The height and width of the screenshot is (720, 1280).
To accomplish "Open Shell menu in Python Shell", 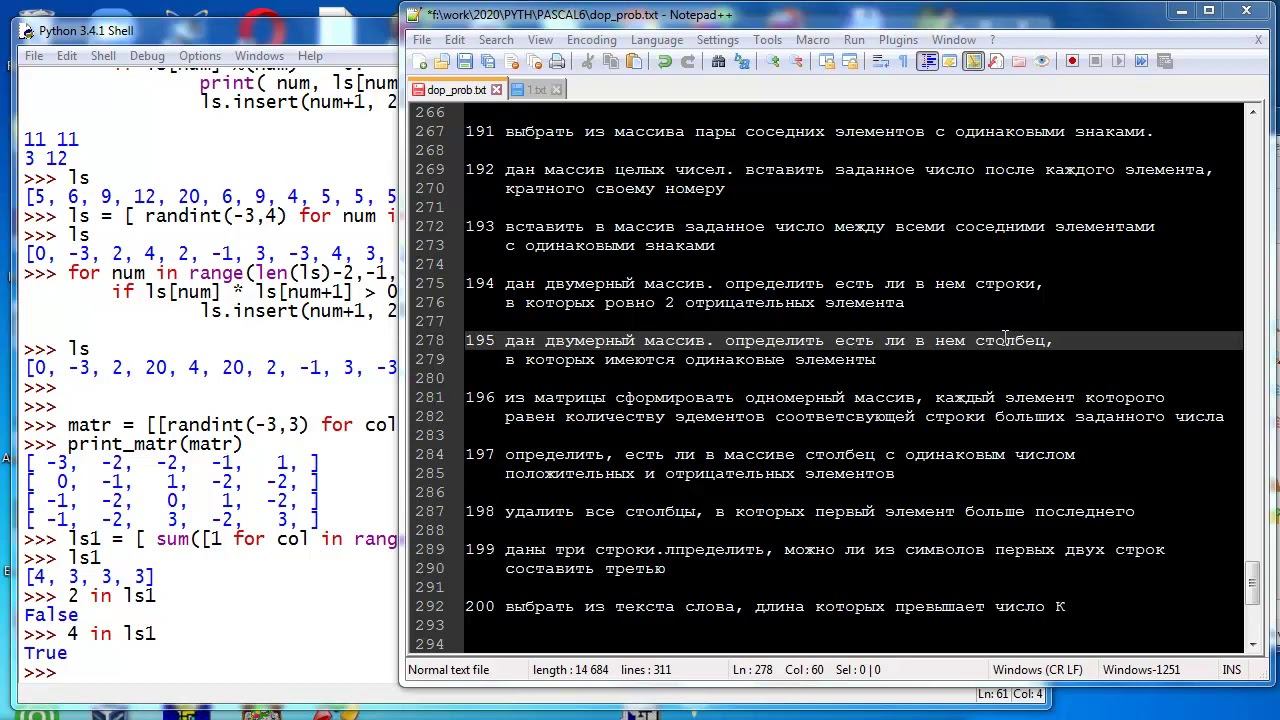I will [x=104, y=56].
